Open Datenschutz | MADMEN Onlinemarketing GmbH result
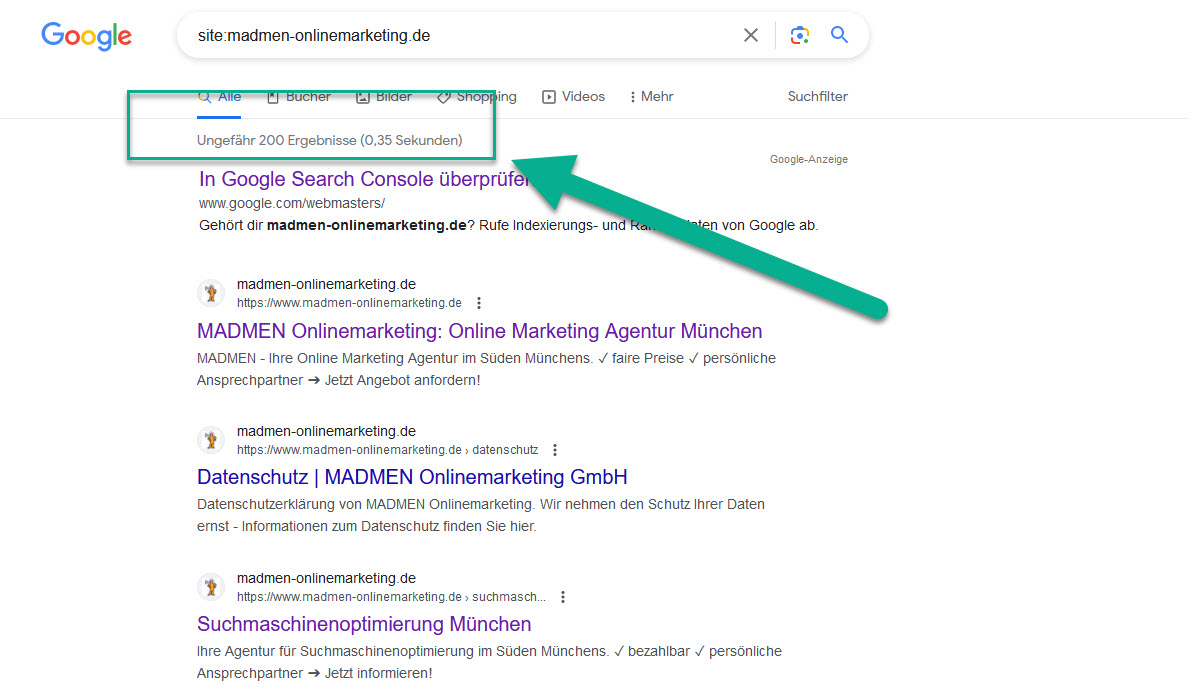The height and width of the screenshot is (687, 1189). [x=412, y=477]
